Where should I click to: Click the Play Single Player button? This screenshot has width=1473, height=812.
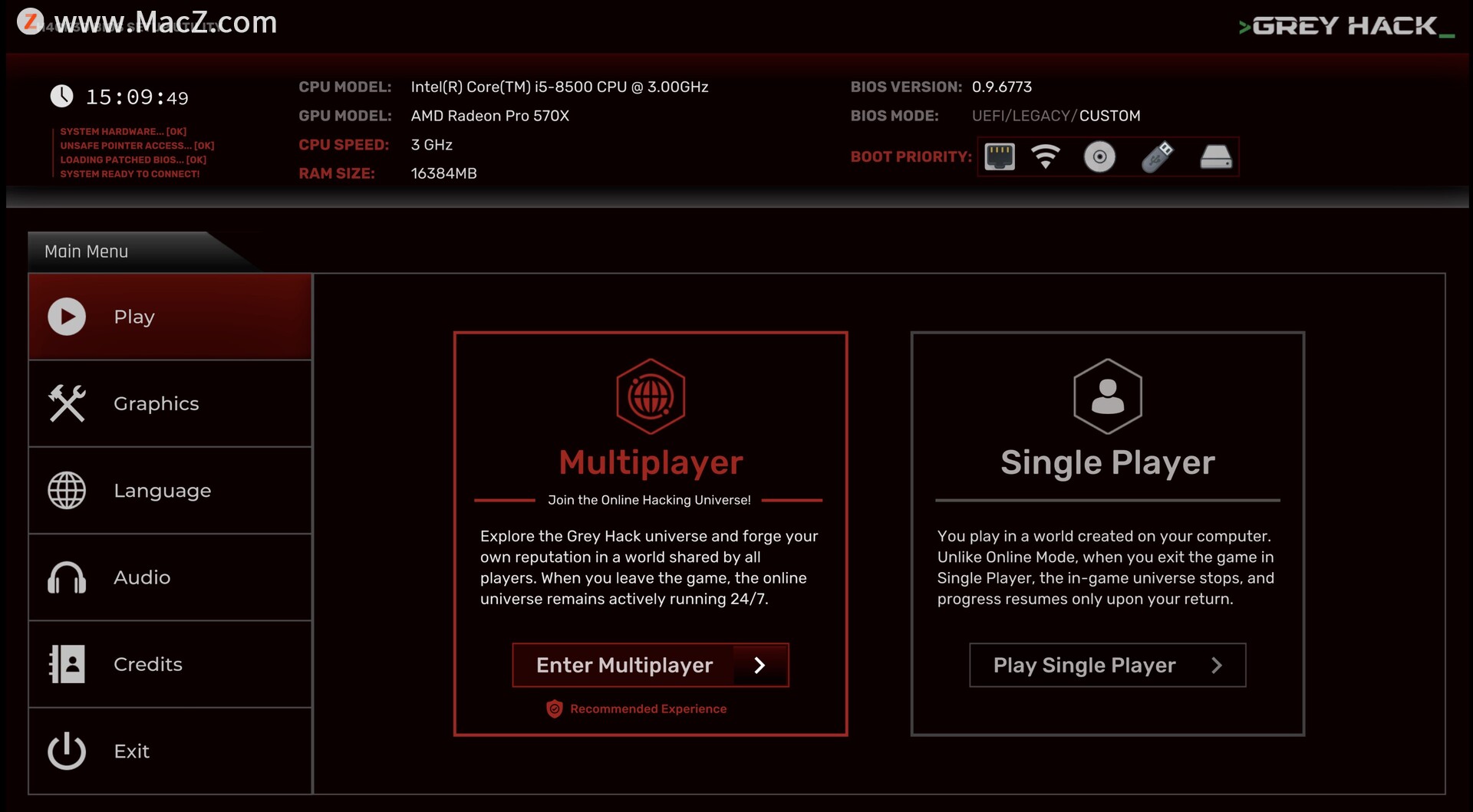1108,665
